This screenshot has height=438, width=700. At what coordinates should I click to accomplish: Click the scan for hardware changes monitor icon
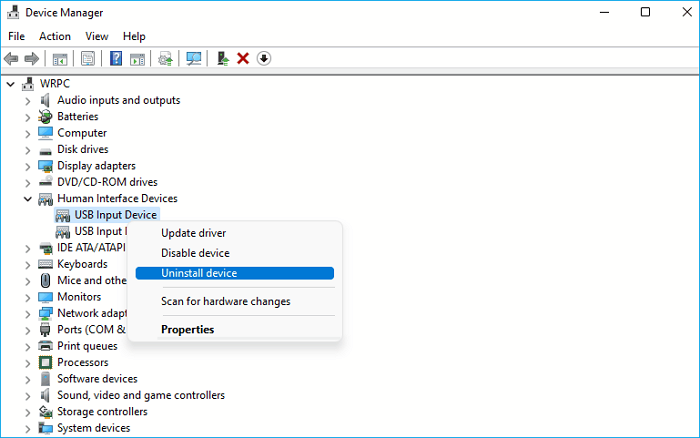coord(194,59)
